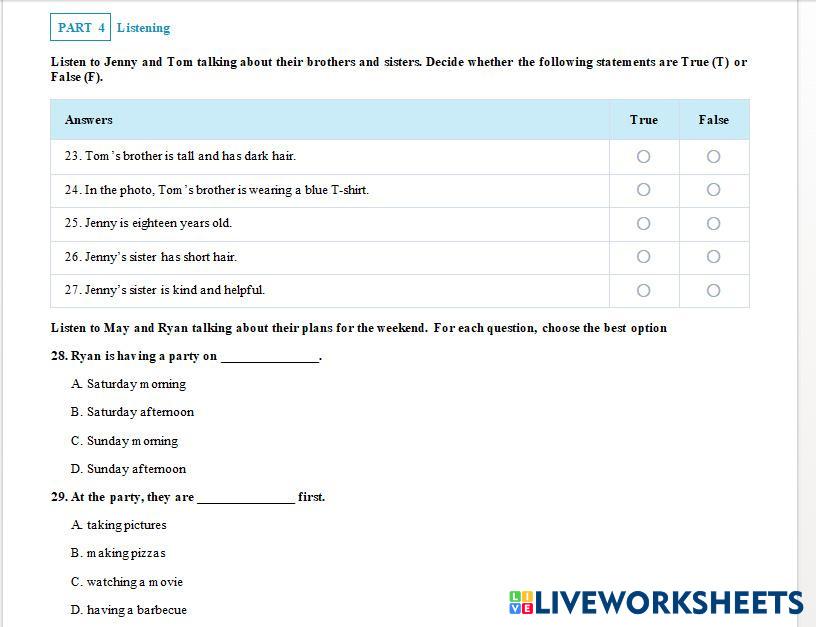Select option B Saturday afternoon
816x627 pixels.
pyautogui.click(x=132, y=412)
